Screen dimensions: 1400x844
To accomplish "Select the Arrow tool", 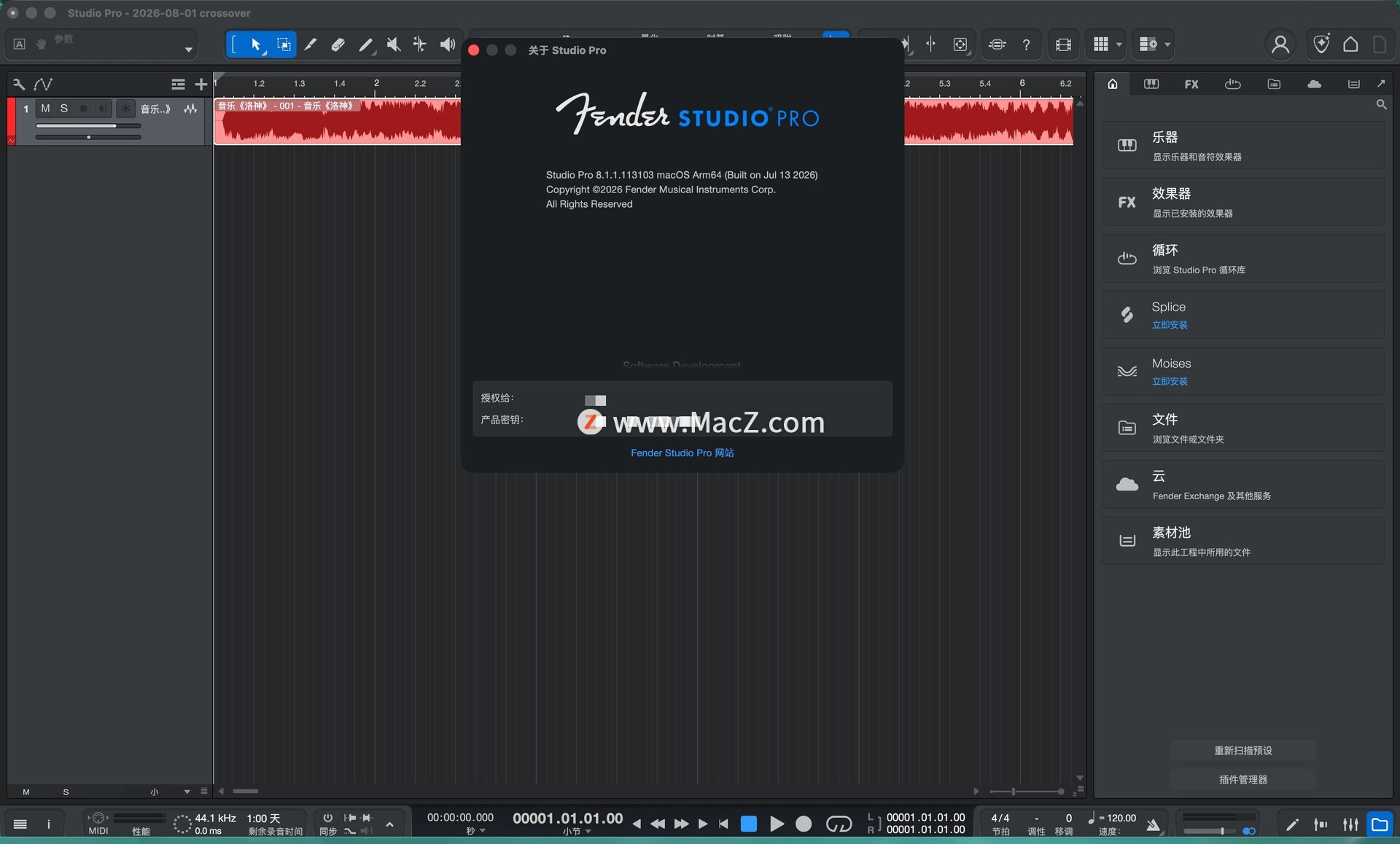I will pos(256,44).
